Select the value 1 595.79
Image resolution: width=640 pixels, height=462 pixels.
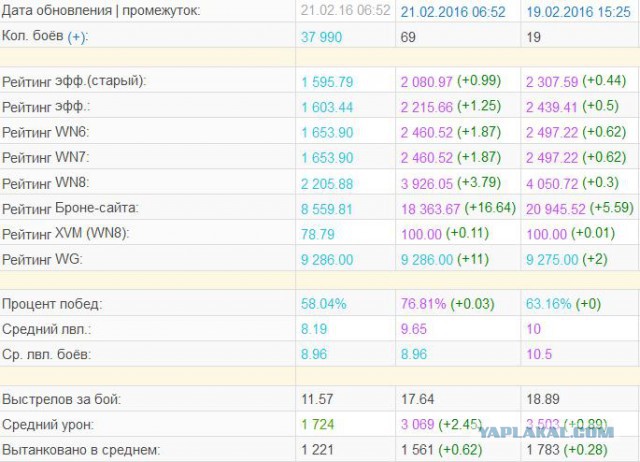pos(327,82)
